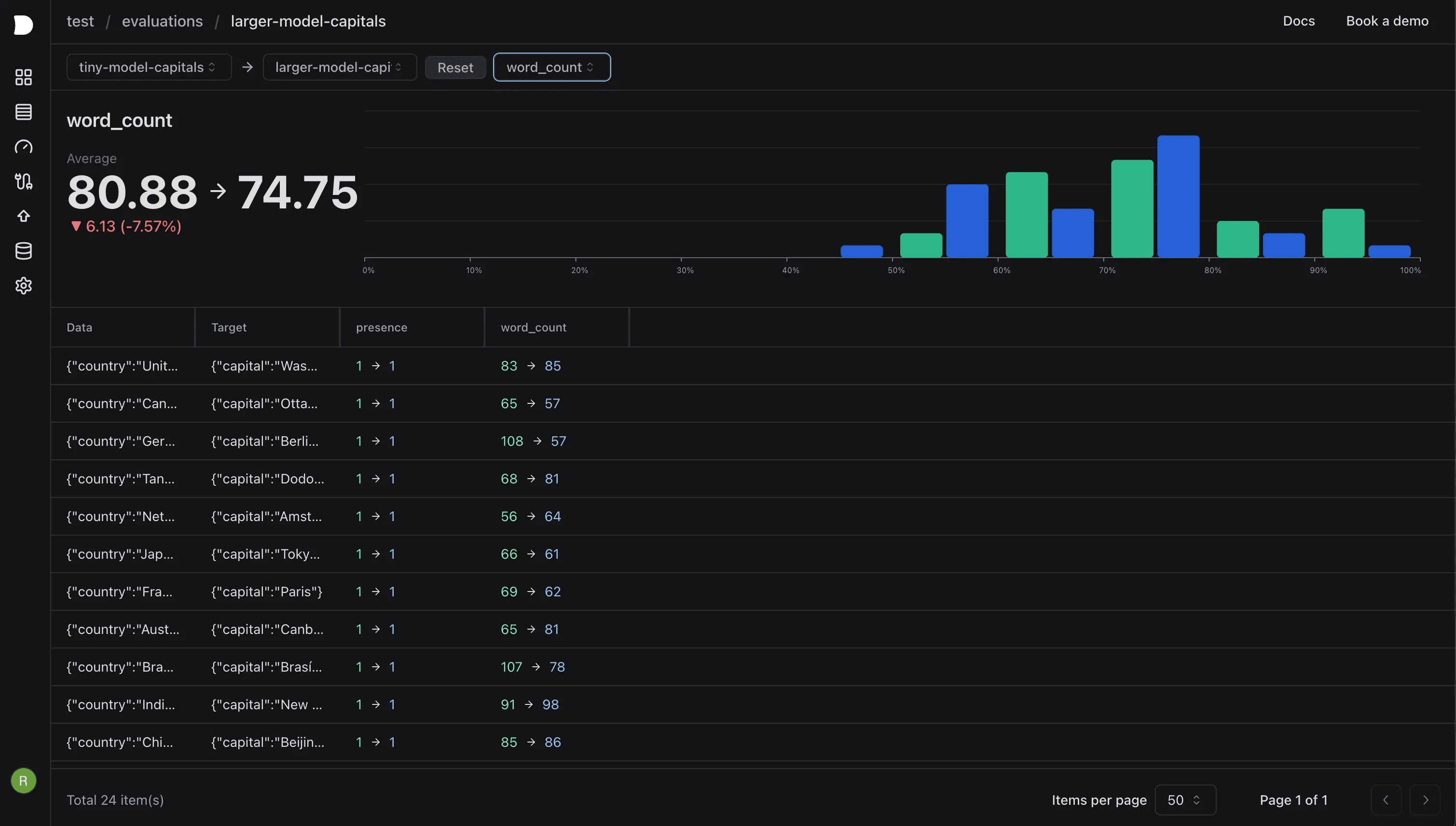Click the {"capital":"Toky... target cell

(265, 554)
